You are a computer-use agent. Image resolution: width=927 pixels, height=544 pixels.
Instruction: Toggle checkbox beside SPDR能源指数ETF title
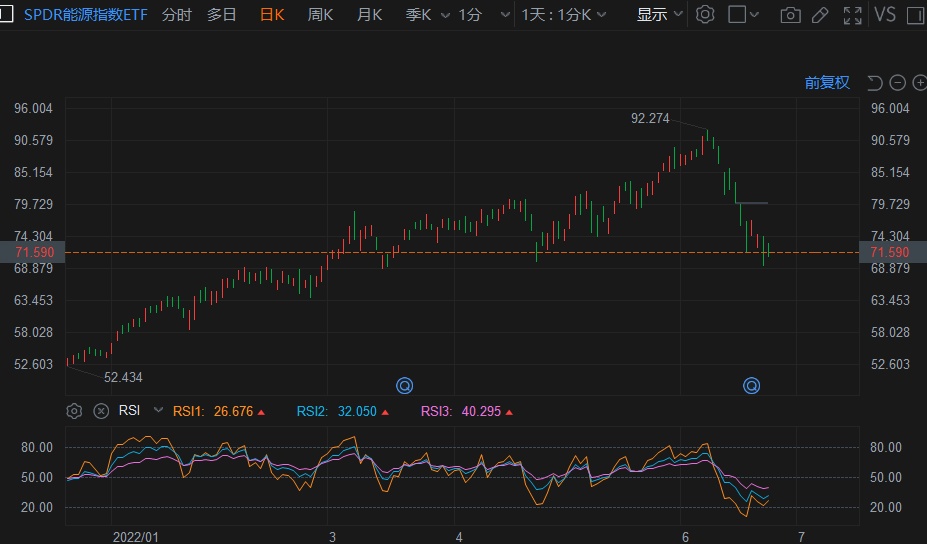(x=7, y=15)
